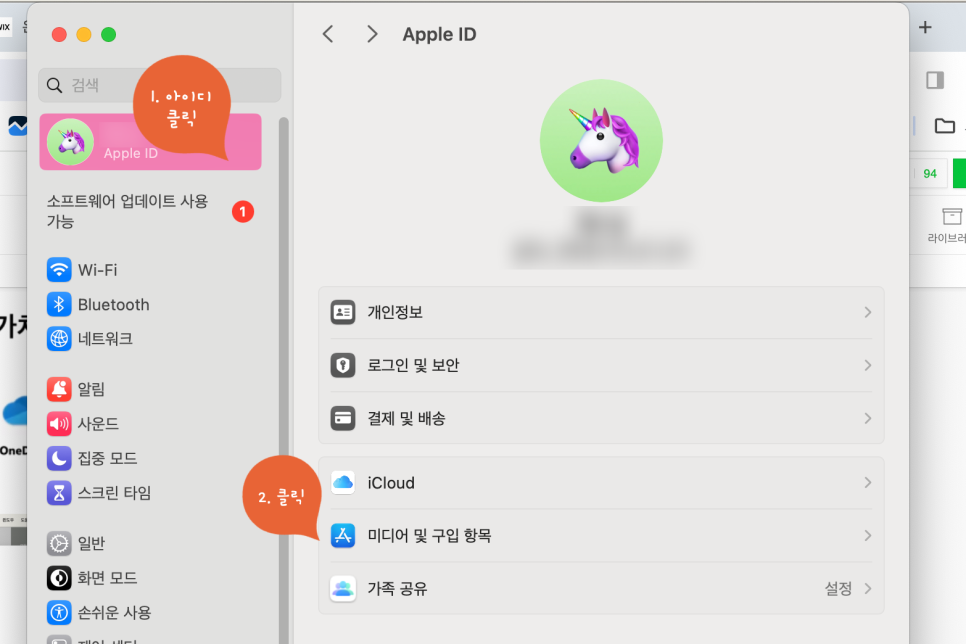The height and width of the screenshot is (644, 966).
Task: Click the 스크린 타임 label
Action: 114,493
